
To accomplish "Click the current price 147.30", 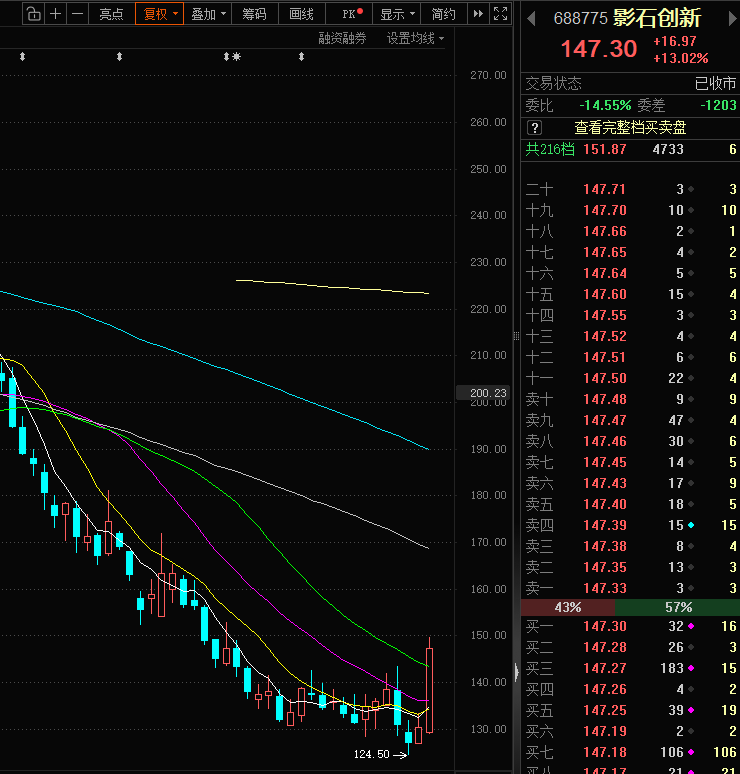I will point(599,49).
